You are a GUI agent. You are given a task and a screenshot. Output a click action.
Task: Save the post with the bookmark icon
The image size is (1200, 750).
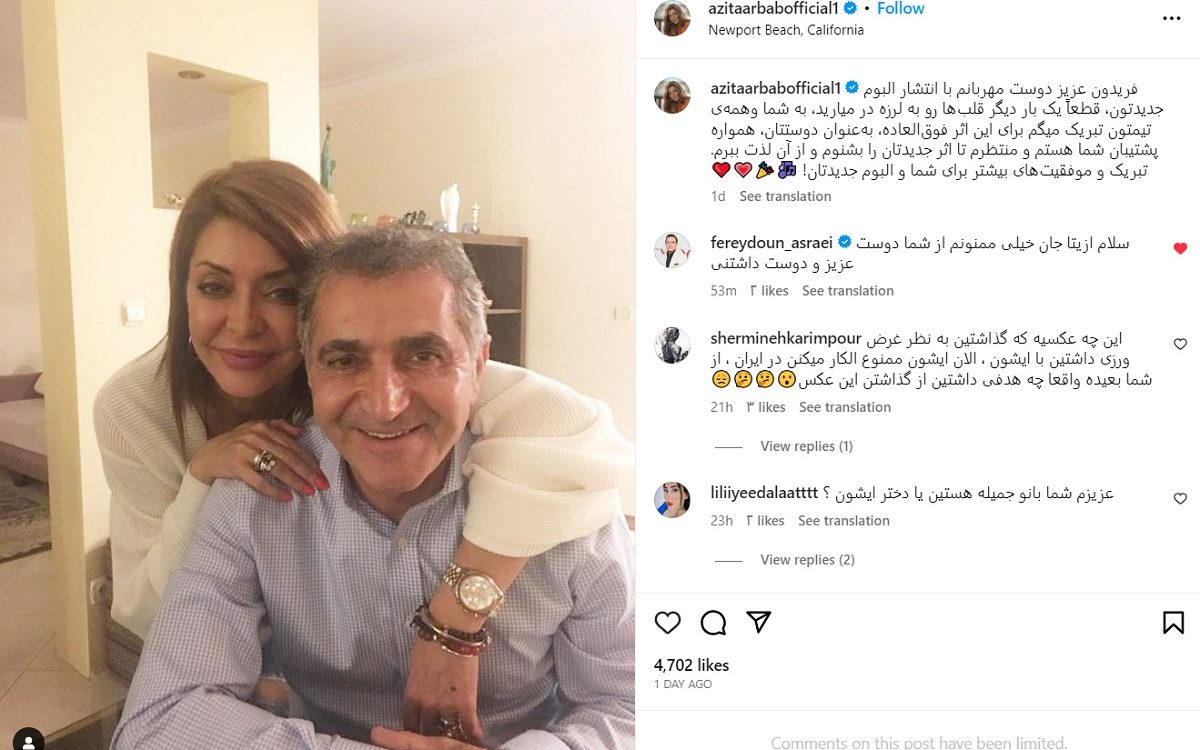pyautogui.click(x=1173, y=623)
